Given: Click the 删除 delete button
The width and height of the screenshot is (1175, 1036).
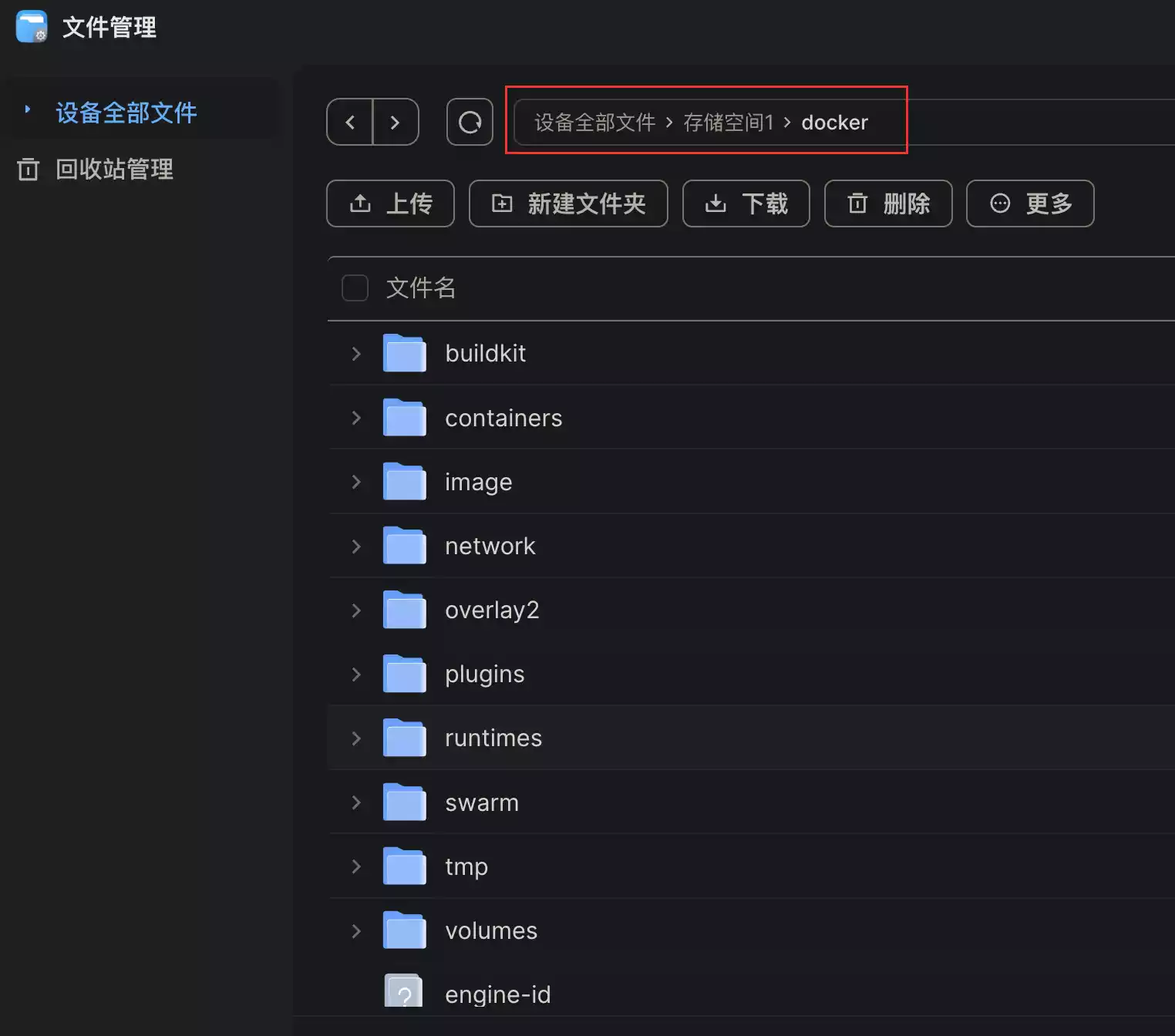Looking at the screenshot, I should click(888, 203).
